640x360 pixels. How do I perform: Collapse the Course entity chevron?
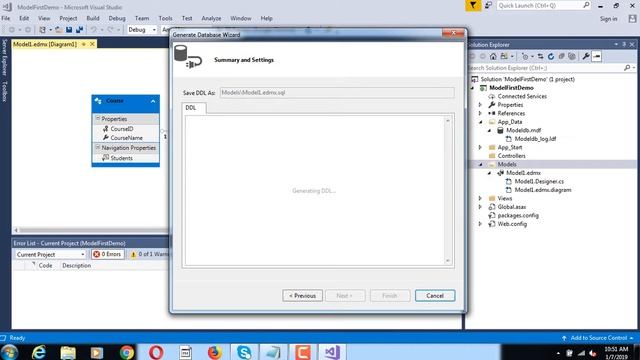(x=153, y=101)
